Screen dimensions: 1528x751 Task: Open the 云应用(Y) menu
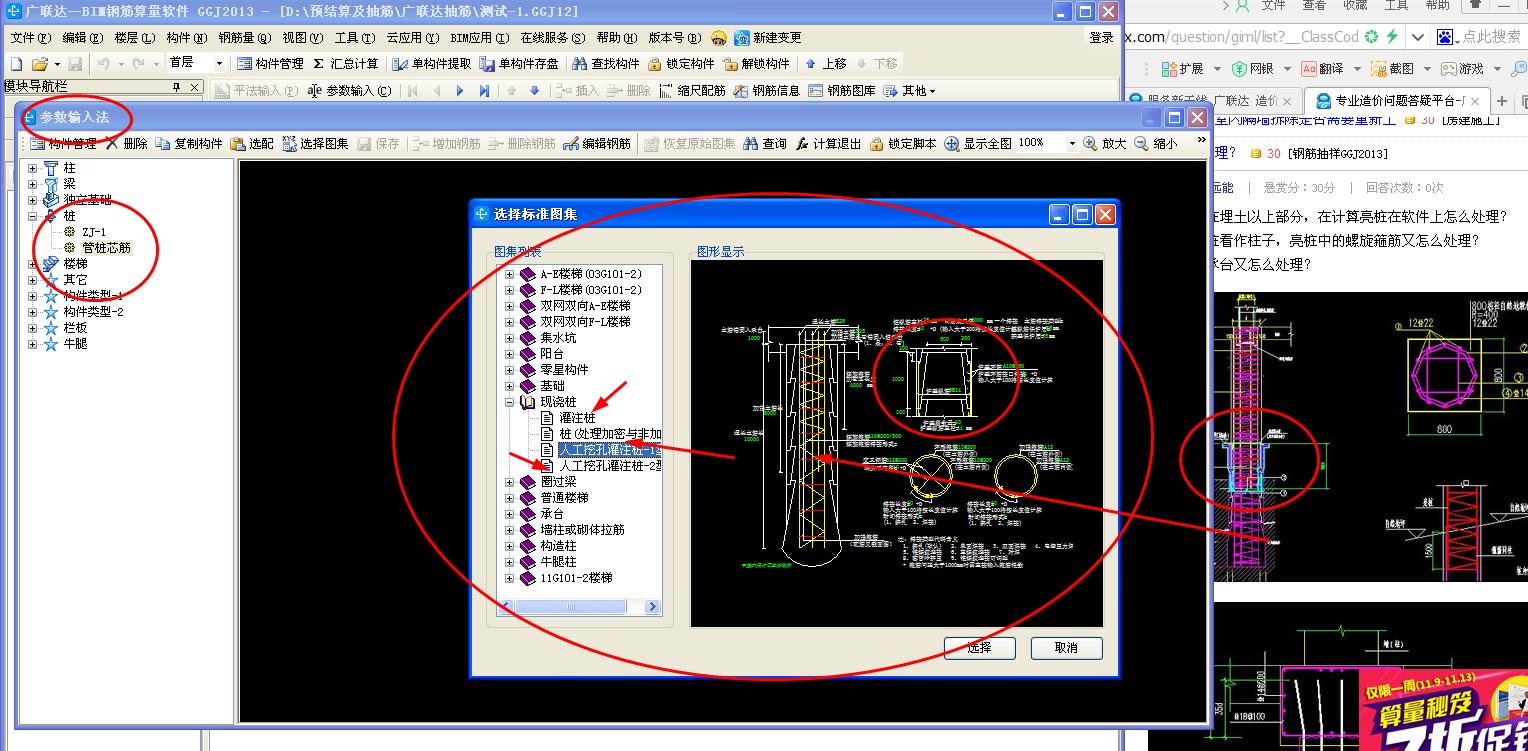tap(413, 38)
